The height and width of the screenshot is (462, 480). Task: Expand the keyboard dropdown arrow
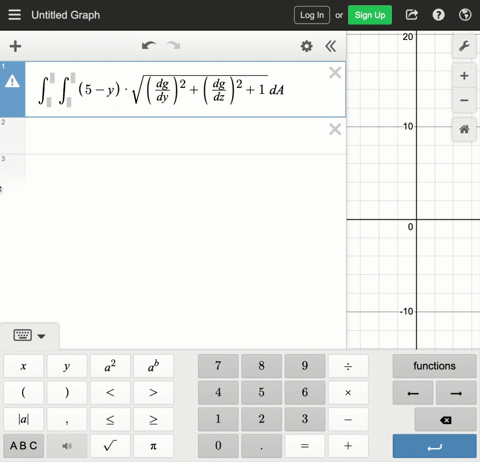point(41,336)
